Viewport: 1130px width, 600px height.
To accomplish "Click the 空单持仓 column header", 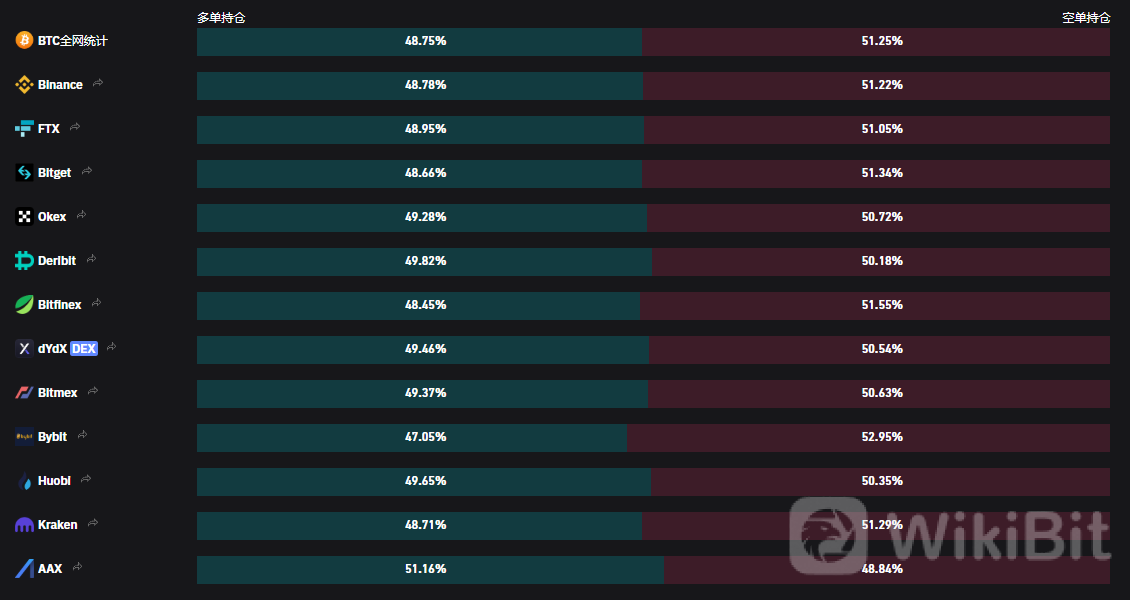I will (x=1086, y=18).
